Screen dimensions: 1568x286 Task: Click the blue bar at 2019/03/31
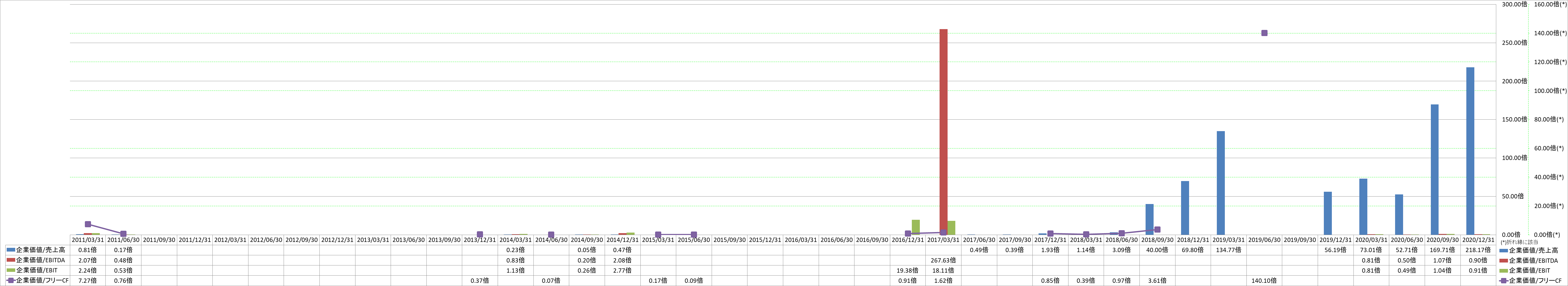click(1221, 183)
